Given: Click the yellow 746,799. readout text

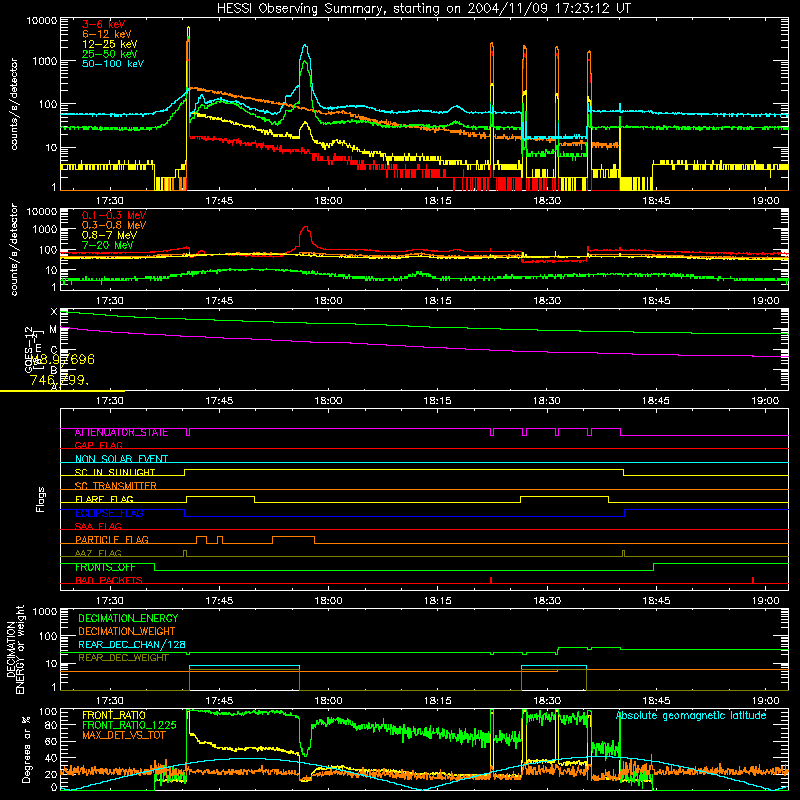Looking at the screenshot, I should click(x=59, y=380).
